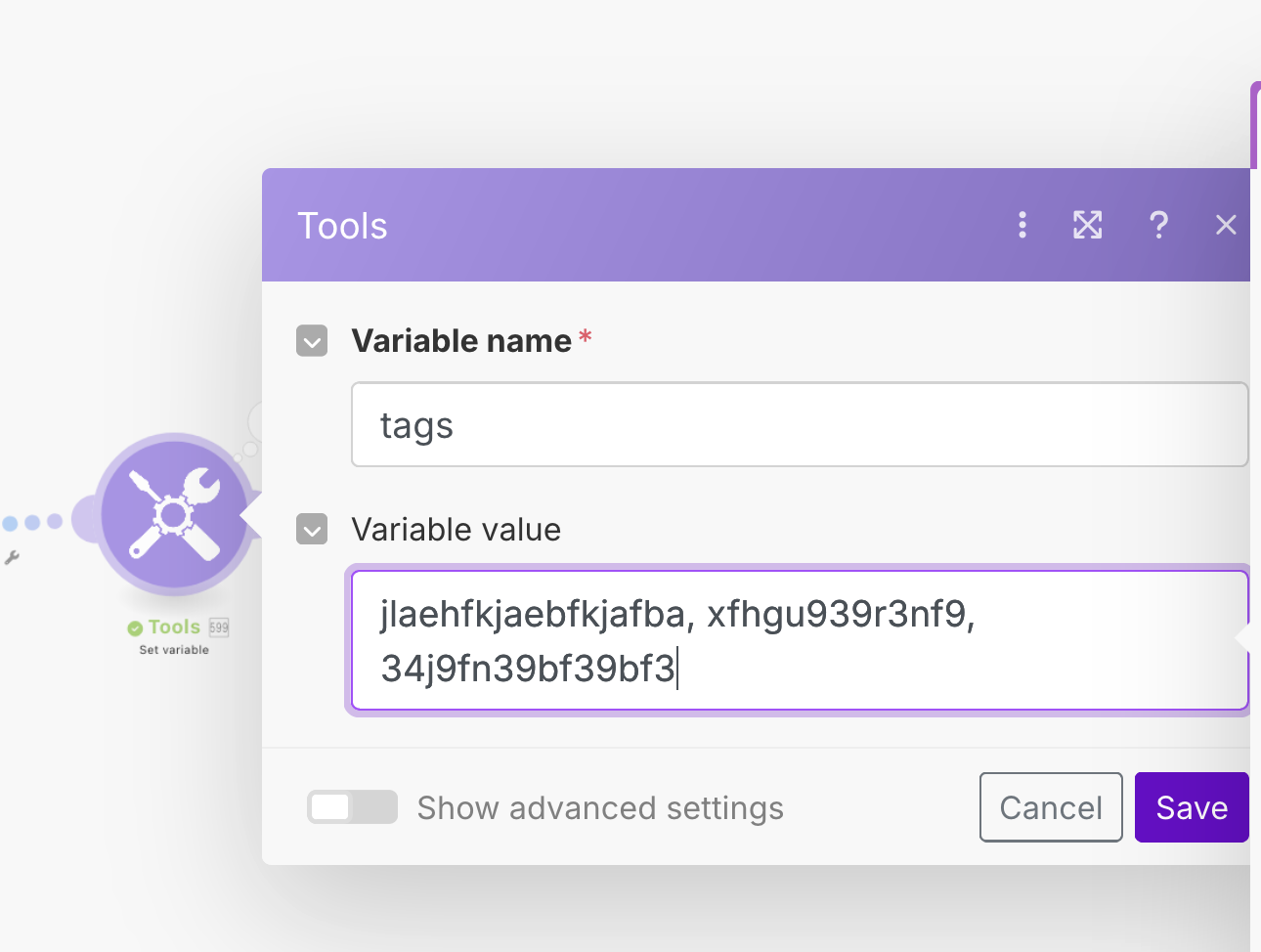Click the Tools label under the module

(x=174, y=627)
